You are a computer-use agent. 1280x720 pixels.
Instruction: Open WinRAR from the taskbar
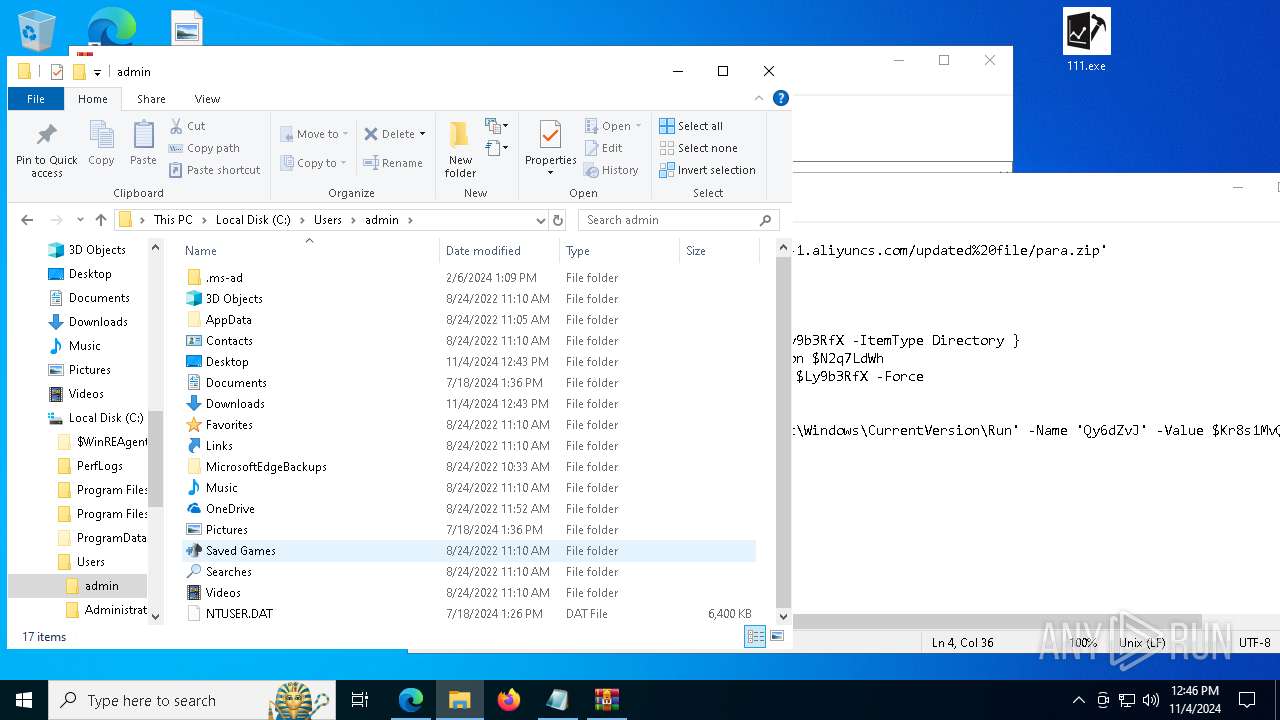click(606, 700)
